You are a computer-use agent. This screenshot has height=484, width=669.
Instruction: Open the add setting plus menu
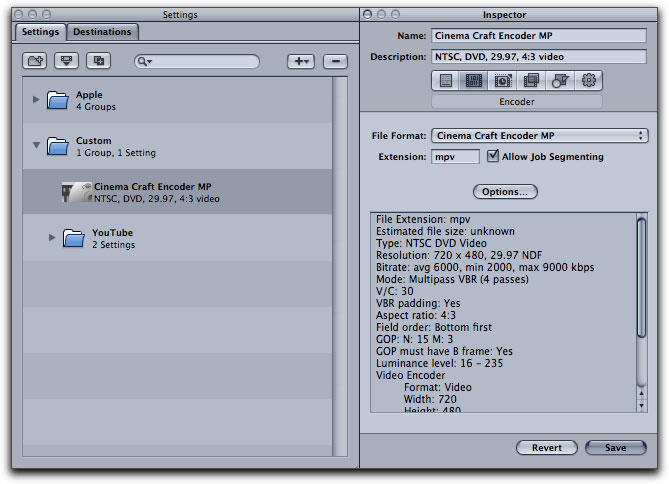coord(301,61)
